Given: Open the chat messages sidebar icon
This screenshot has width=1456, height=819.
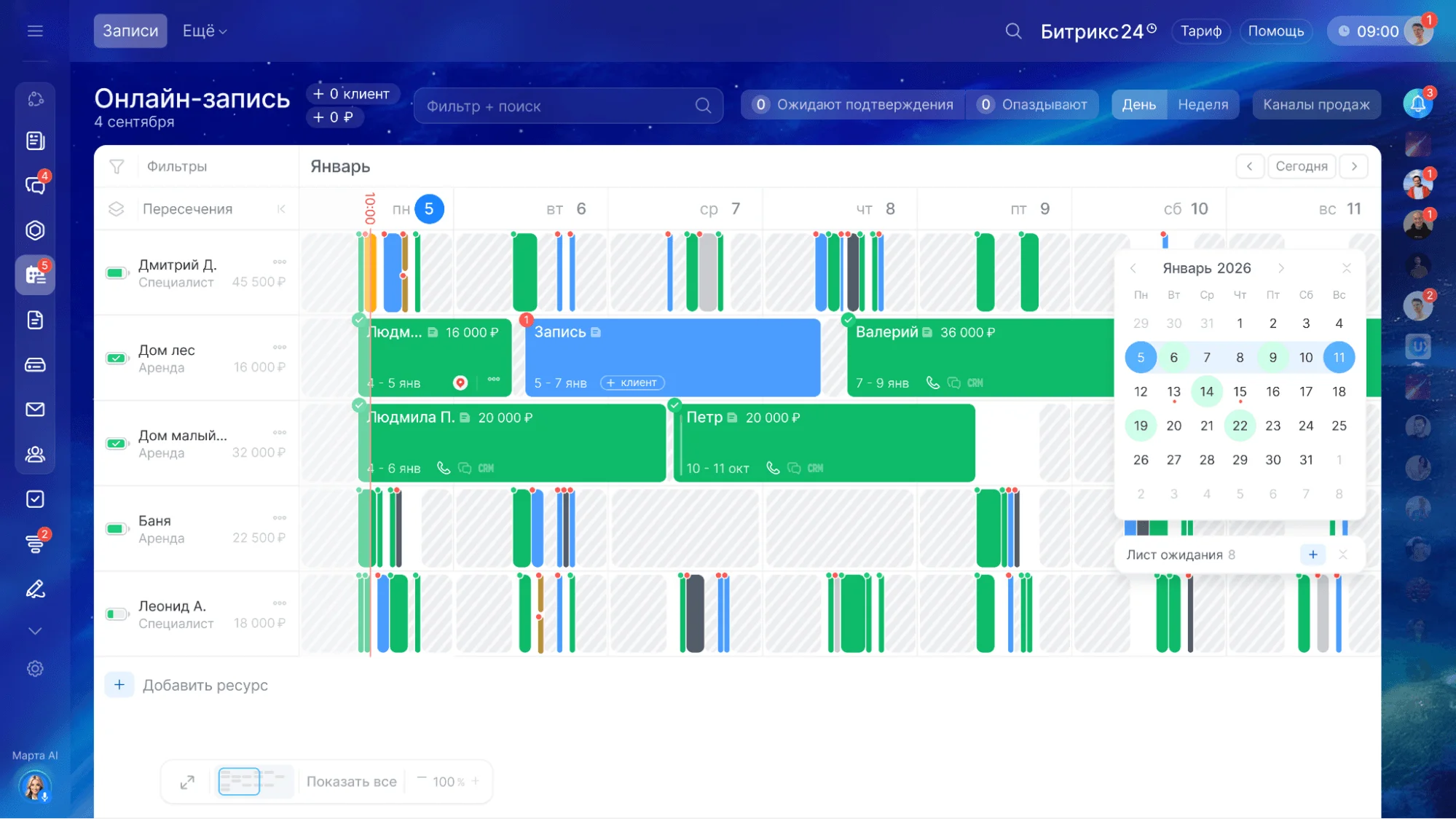Looking at the screenshot, I should click(x=35, y=185).
